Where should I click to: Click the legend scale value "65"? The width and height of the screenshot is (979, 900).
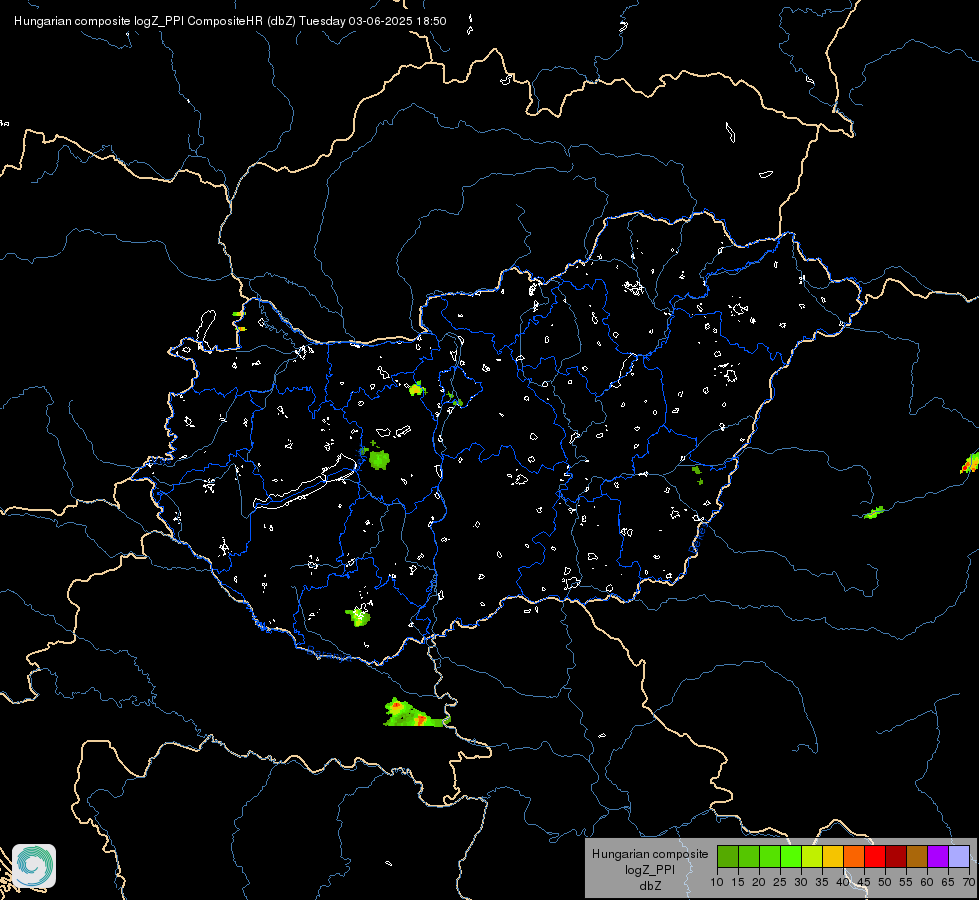coord(948,882)
